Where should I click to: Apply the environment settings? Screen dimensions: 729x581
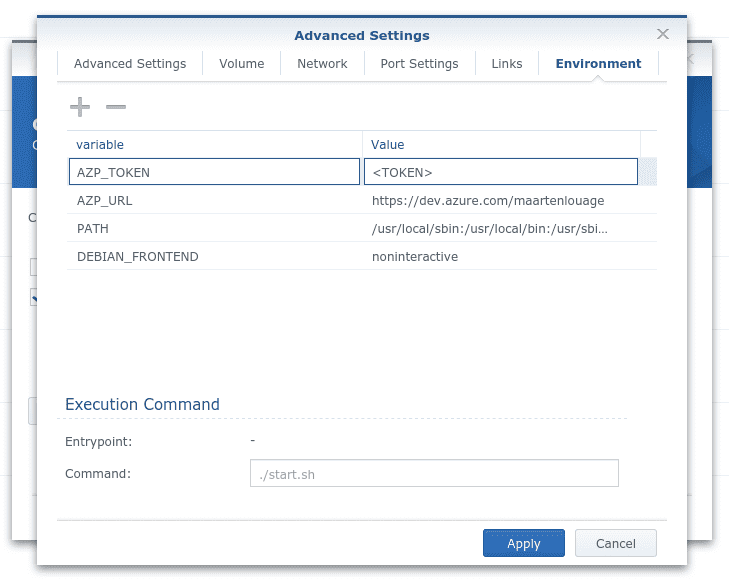click(524, 543)
